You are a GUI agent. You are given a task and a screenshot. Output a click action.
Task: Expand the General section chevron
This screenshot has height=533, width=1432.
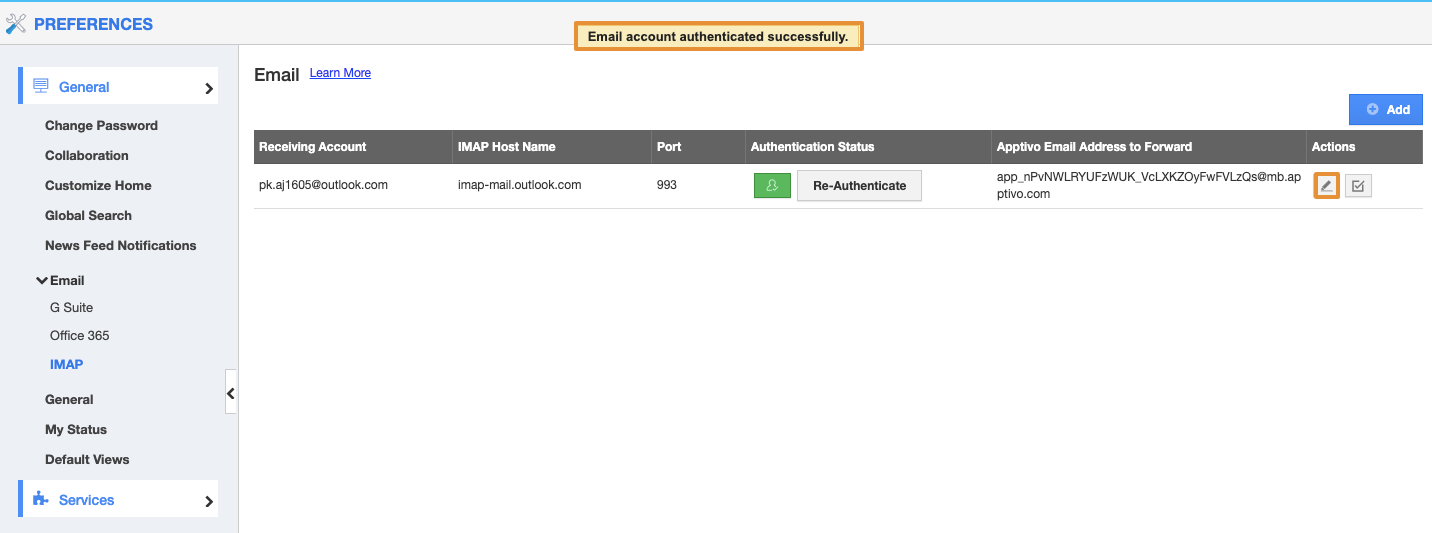click(x=209, y=88)
